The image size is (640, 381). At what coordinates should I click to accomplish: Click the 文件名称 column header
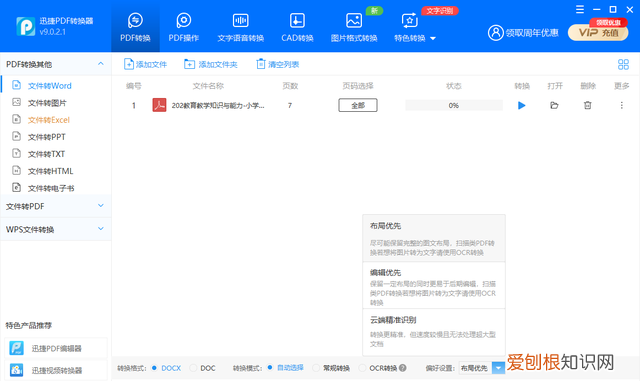(208, 86)
